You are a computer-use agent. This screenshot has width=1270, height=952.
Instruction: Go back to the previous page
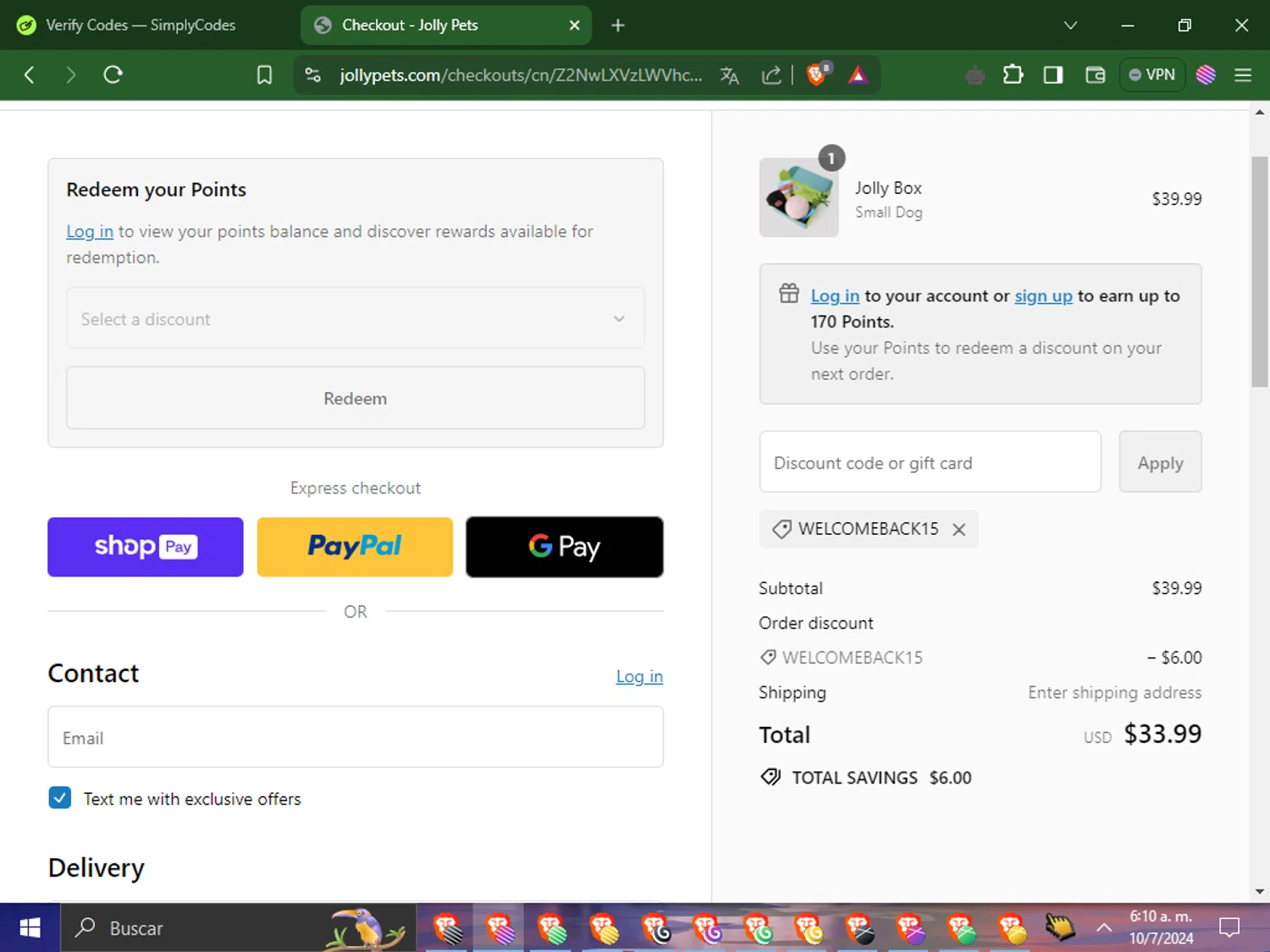29,75
